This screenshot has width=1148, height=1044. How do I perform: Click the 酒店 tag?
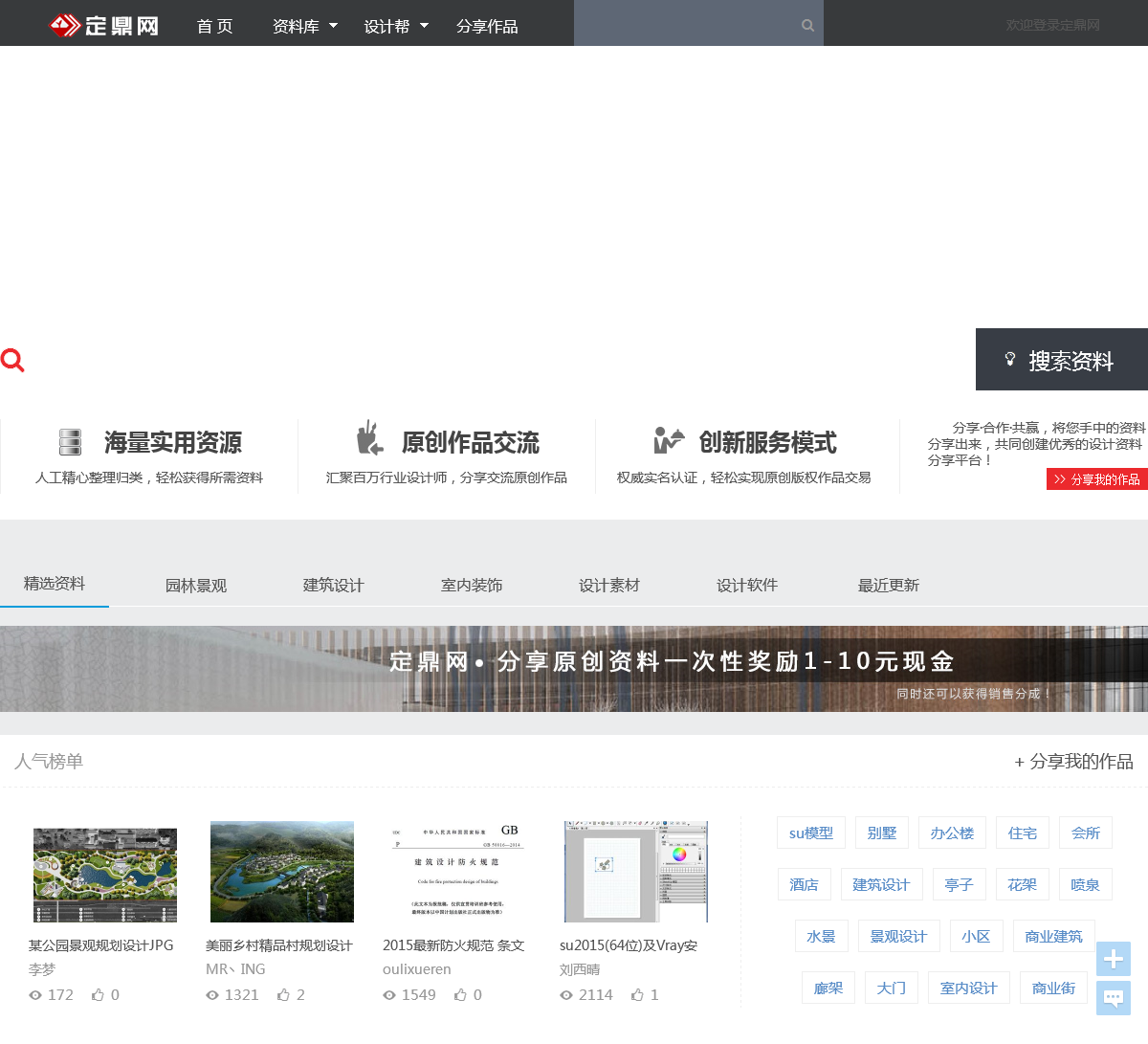tap(804, 884)
